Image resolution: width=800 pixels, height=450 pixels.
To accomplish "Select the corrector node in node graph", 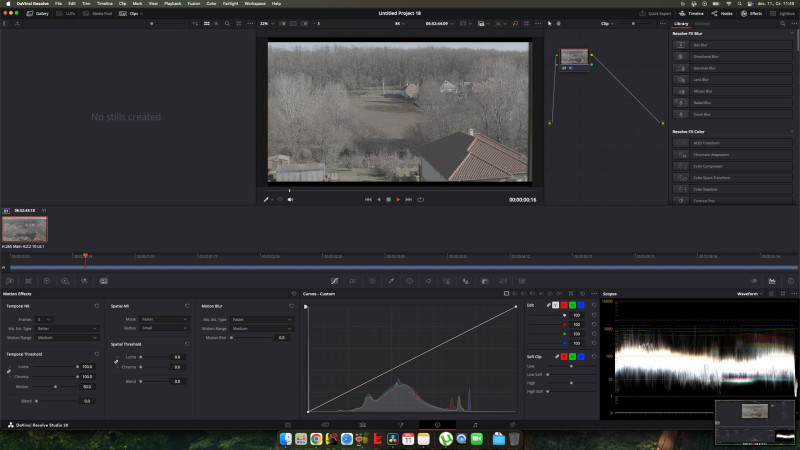I will tap(574, 60).
